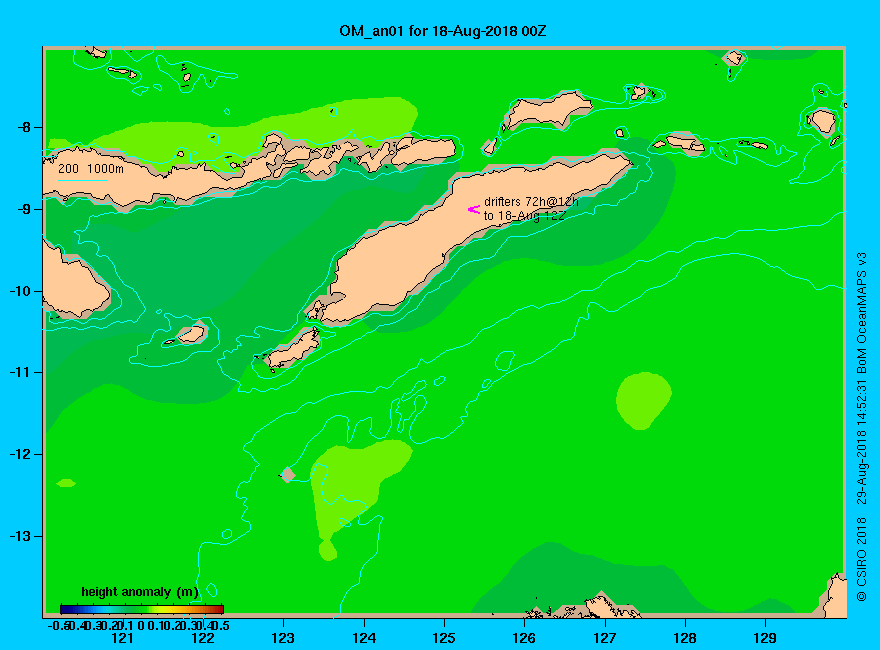The width and height of the screenshot is (880, 650).
Task: Click the longitude label "125"
Action: [444, 638]
